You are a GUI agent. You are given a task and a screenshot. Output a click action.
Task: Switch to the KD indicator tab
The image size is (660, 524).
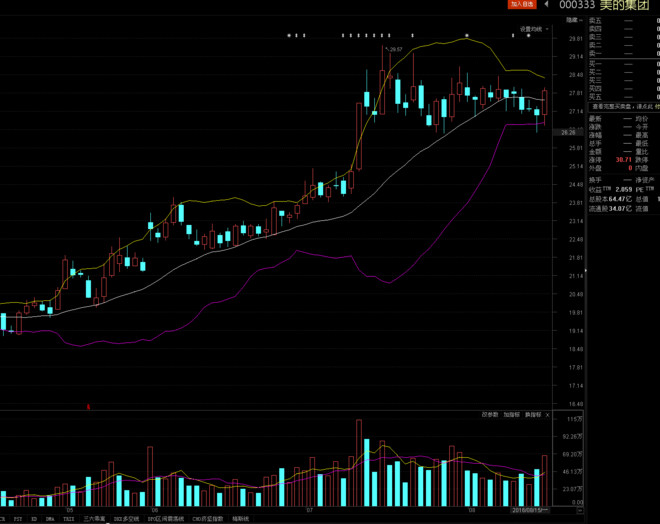pyautogui.click(x=34, y=519)
